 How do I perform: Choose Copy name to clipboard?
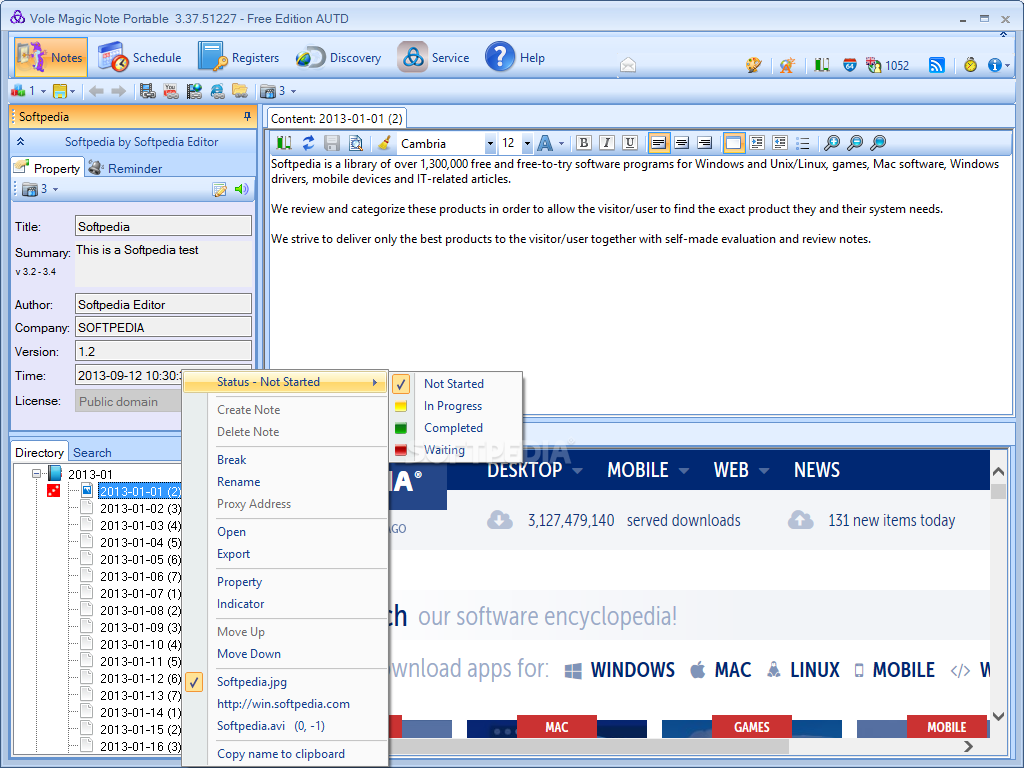point(281,754)
